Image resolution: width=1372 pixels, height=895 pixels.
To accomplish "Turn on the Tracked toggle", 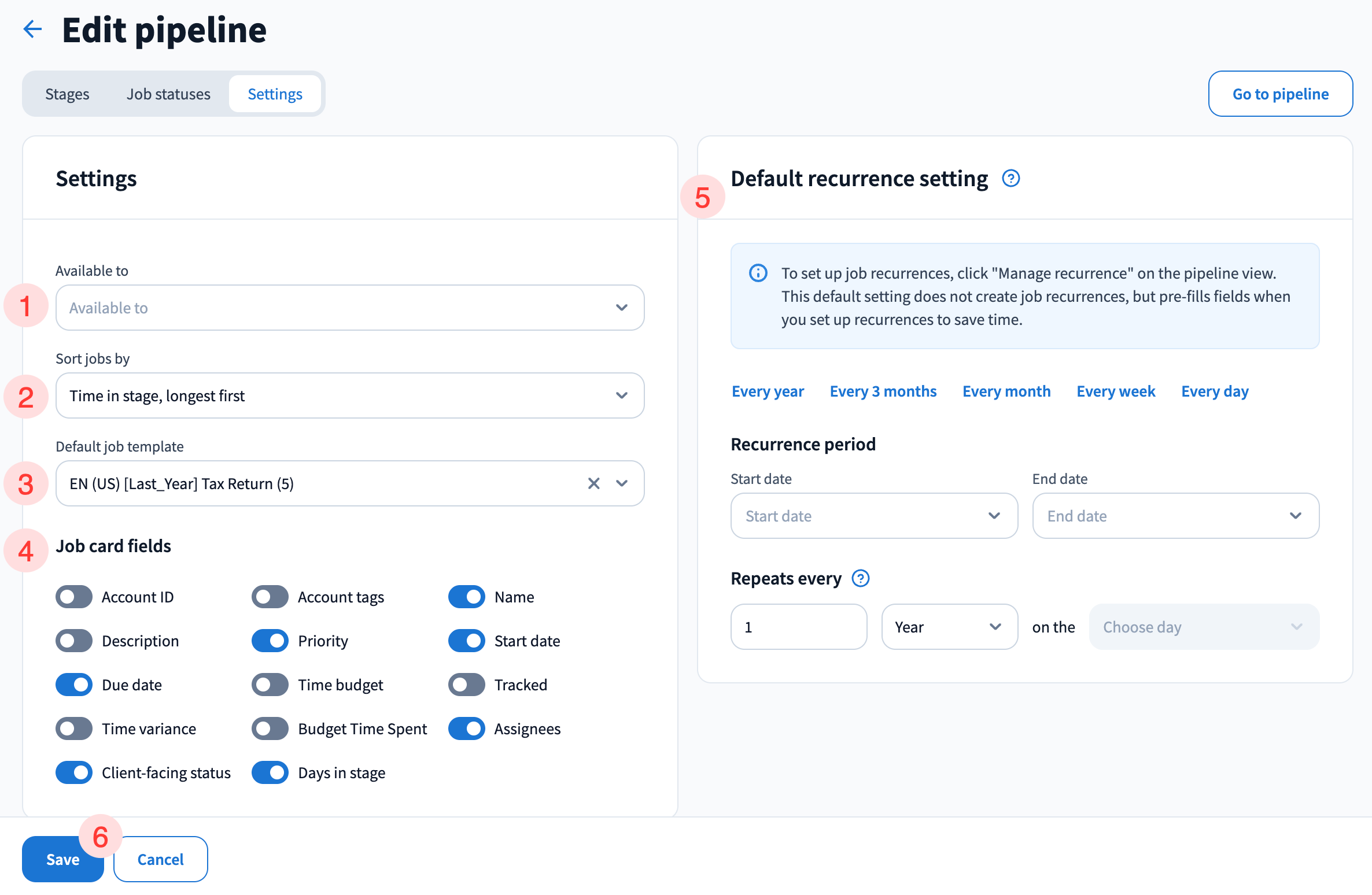I will point(466,685).
